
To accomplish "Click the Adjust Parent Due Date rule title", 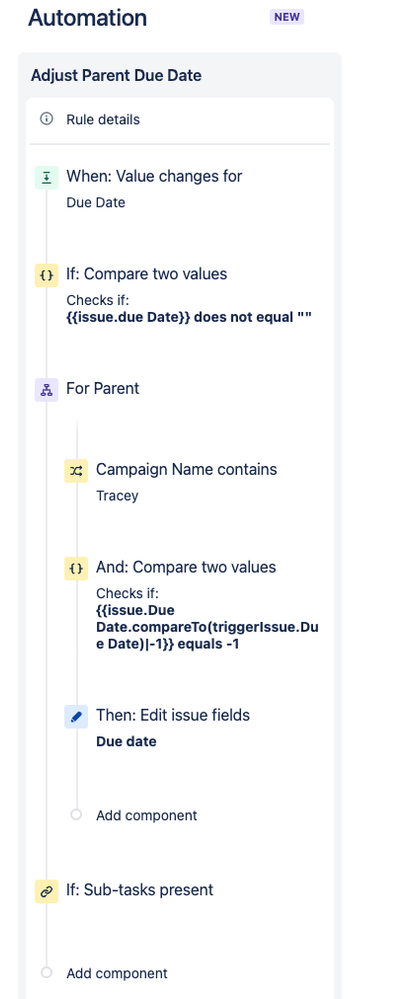I will [x=116, y=76].
